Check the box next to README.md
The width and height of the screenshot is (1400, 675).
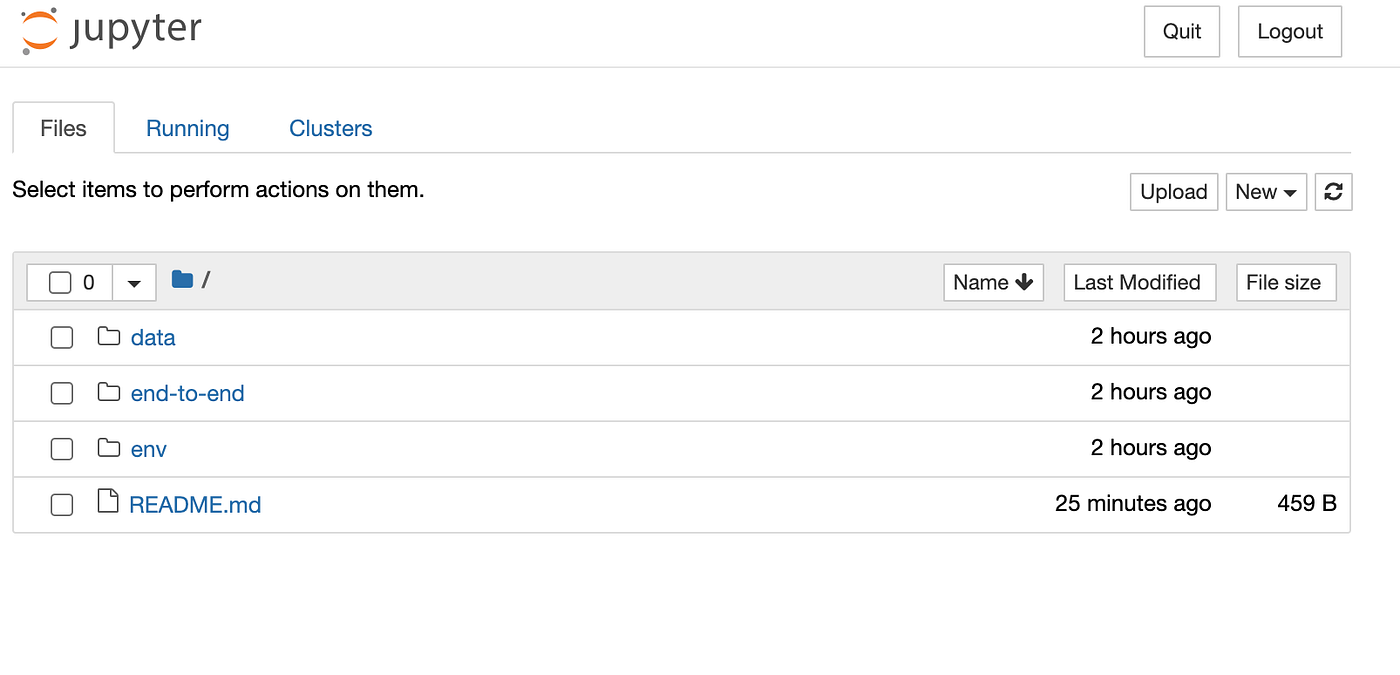pyautogui.click(x=61, y=505)
